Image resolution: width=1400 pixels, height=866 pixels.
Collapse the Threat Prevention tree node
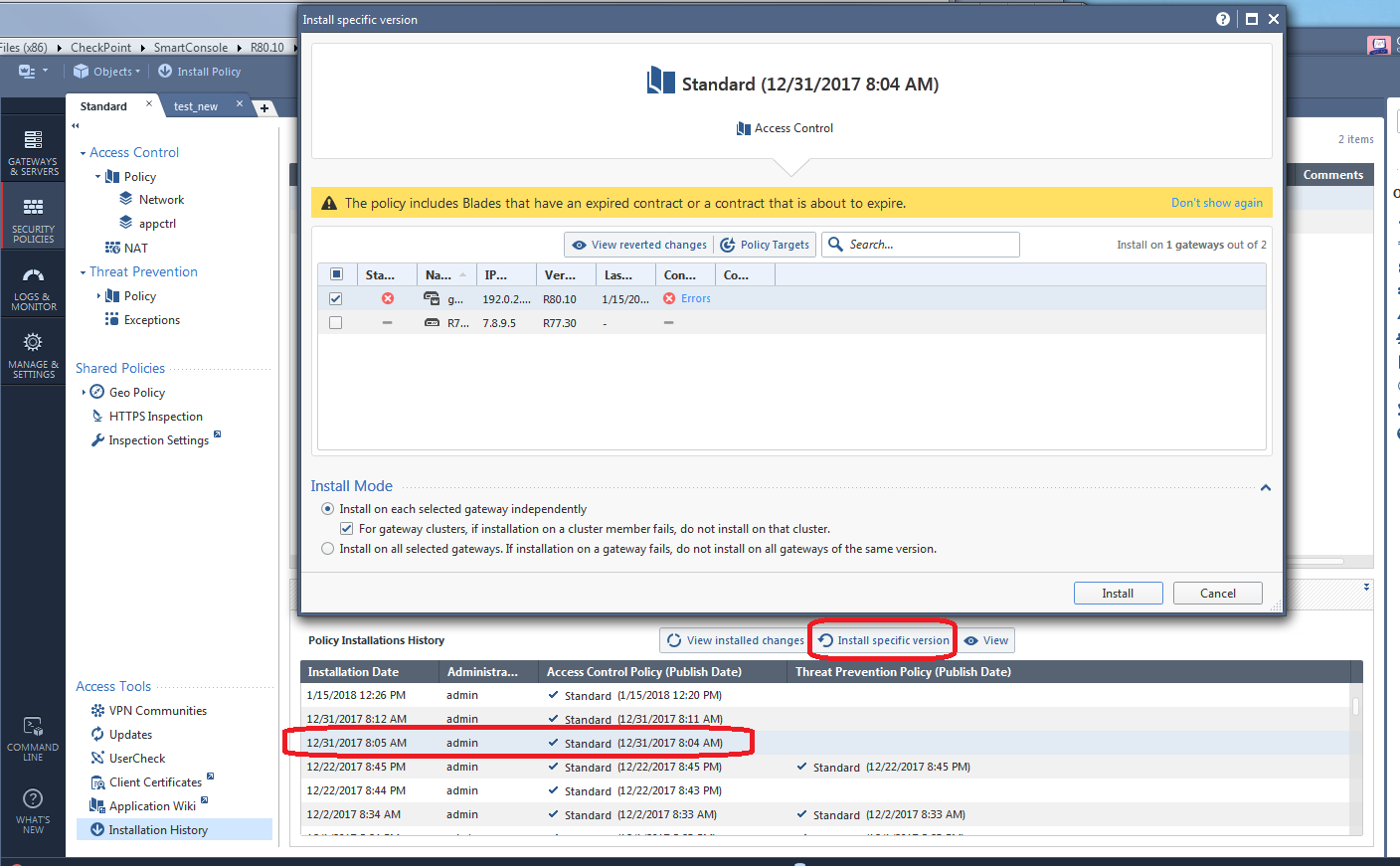click(x=83, y=272)
